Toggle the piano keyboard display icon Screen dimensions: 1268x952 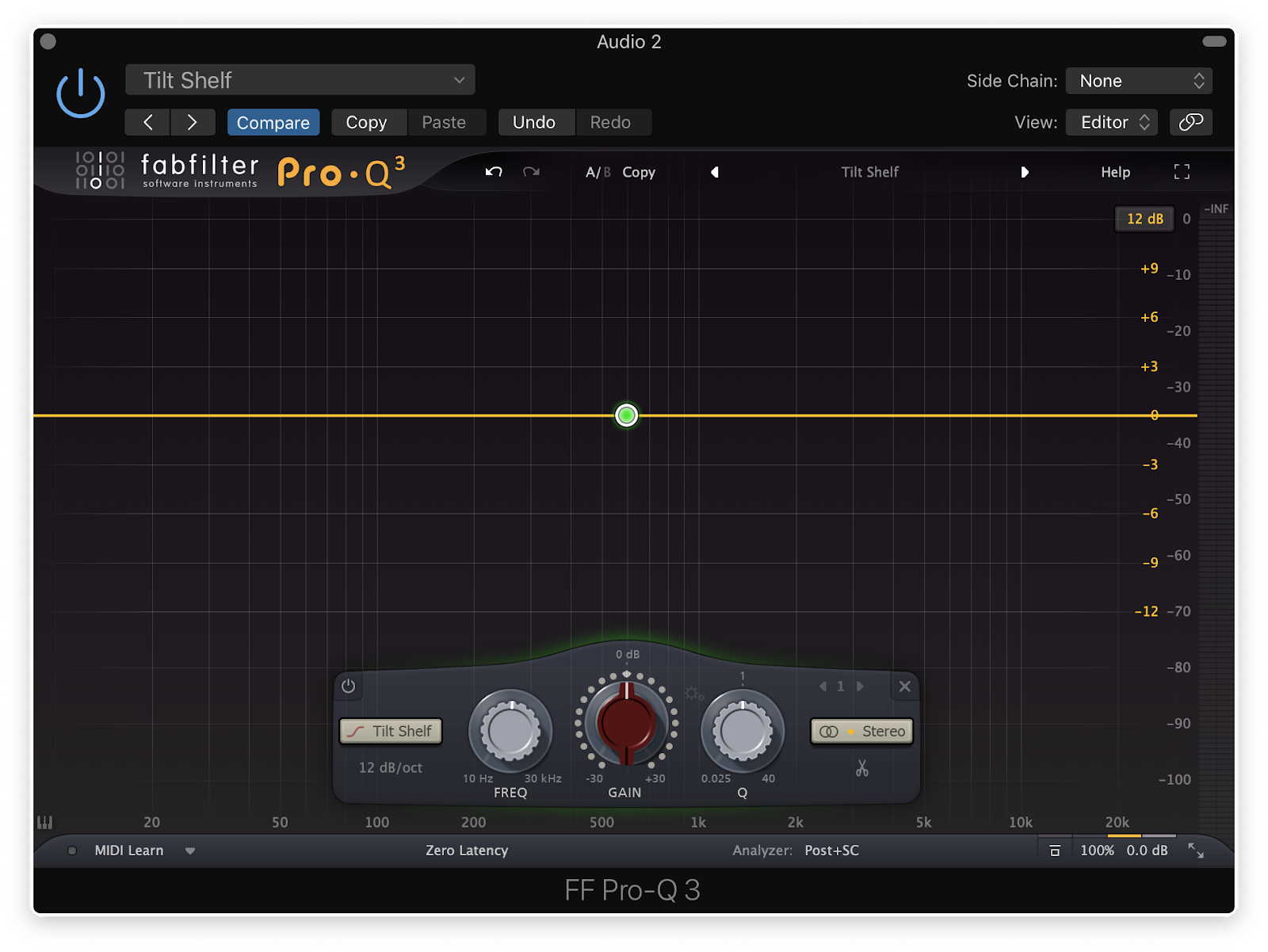point(44,823)
